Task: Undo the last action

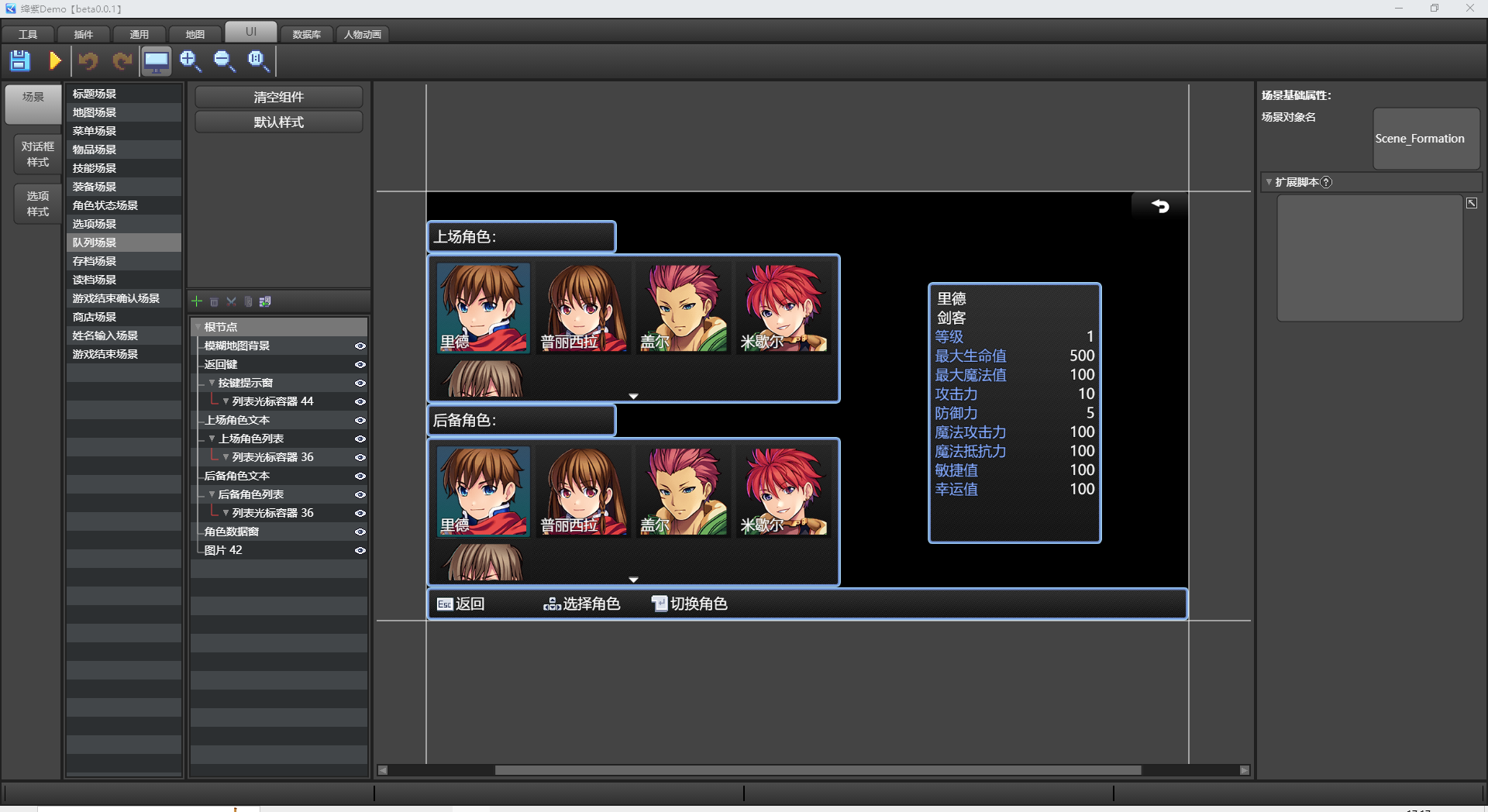Action: click(x=88, y=60)
